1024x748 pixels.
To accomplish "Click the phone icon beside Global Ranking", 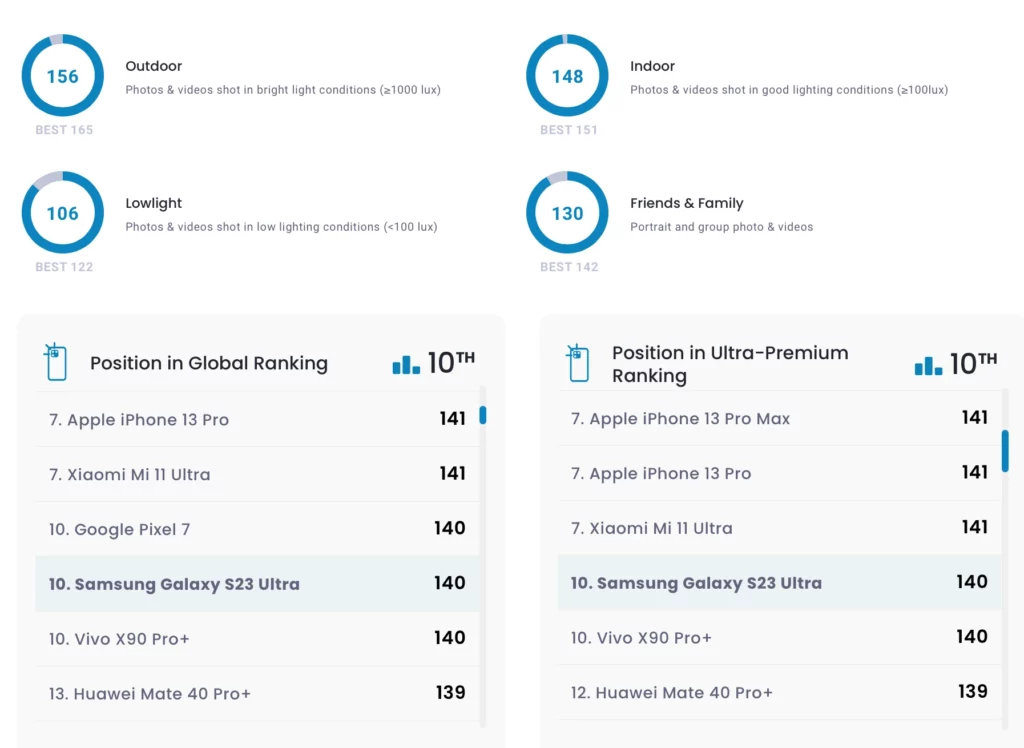I will click(x=56, y=361).
